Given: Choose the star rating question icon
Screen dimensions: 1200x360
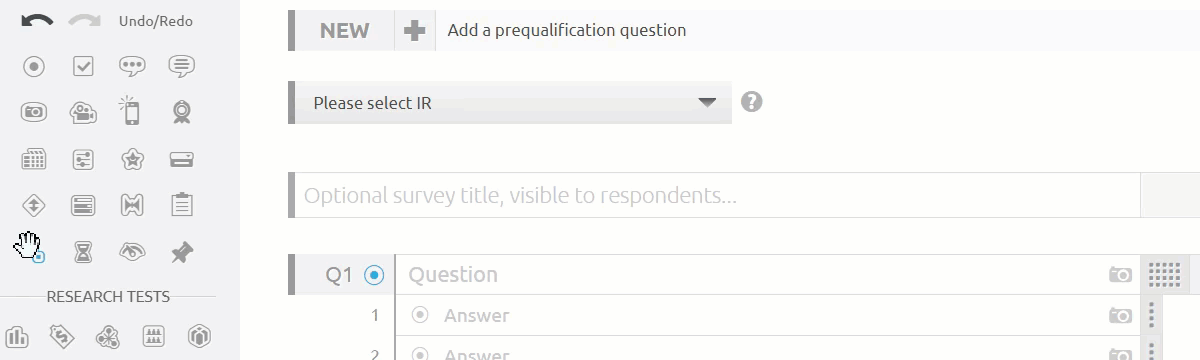Looking at the screenshot, I should (x=132, y=159).
